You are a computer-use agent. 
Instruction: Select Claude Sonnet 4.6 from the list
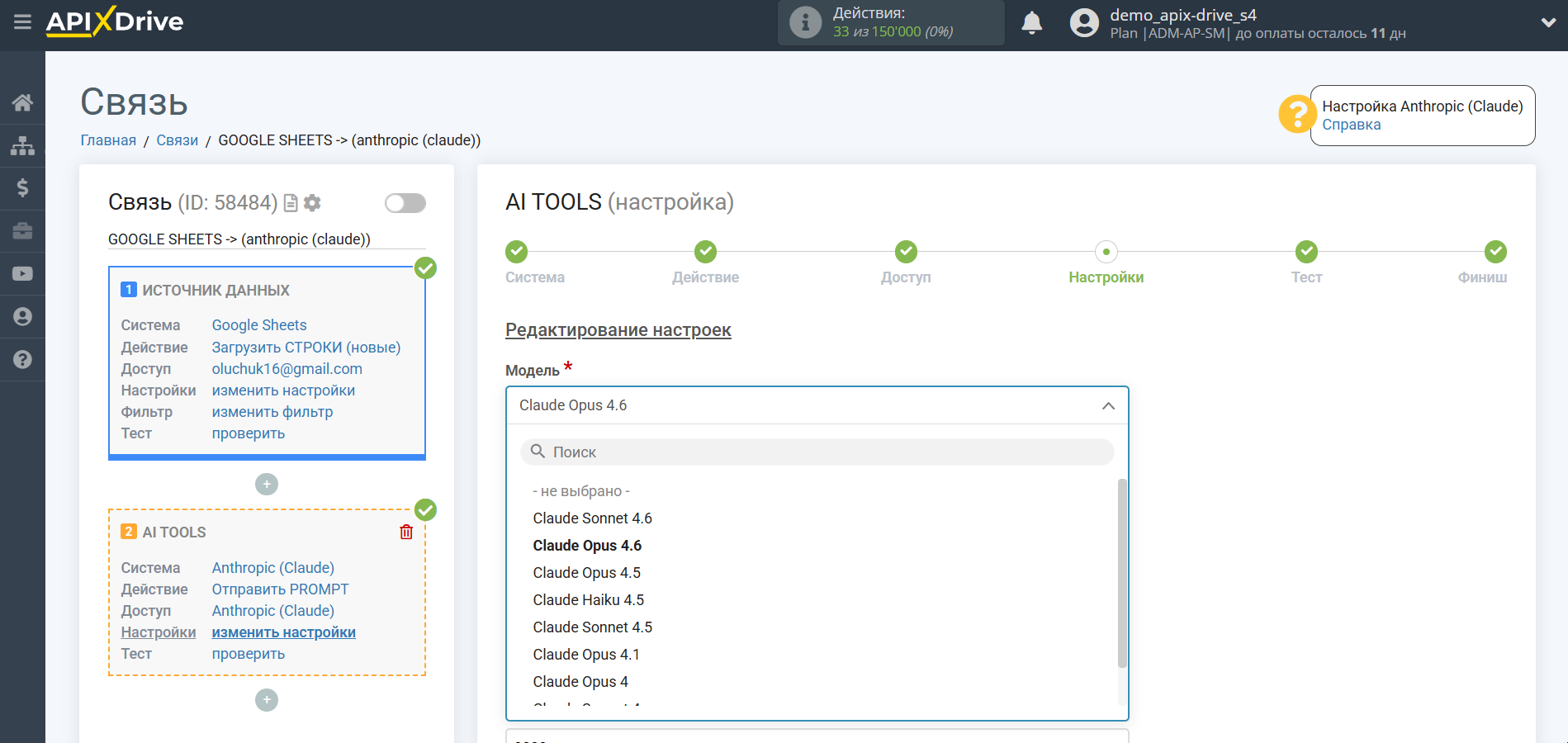[592, 518]
